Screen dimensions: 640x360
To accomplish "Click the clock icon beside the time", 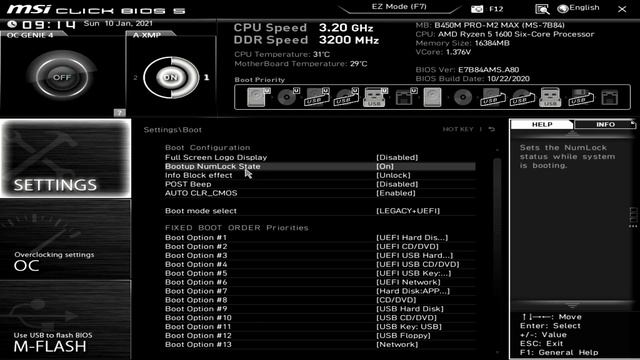I will tap(12, 24).
